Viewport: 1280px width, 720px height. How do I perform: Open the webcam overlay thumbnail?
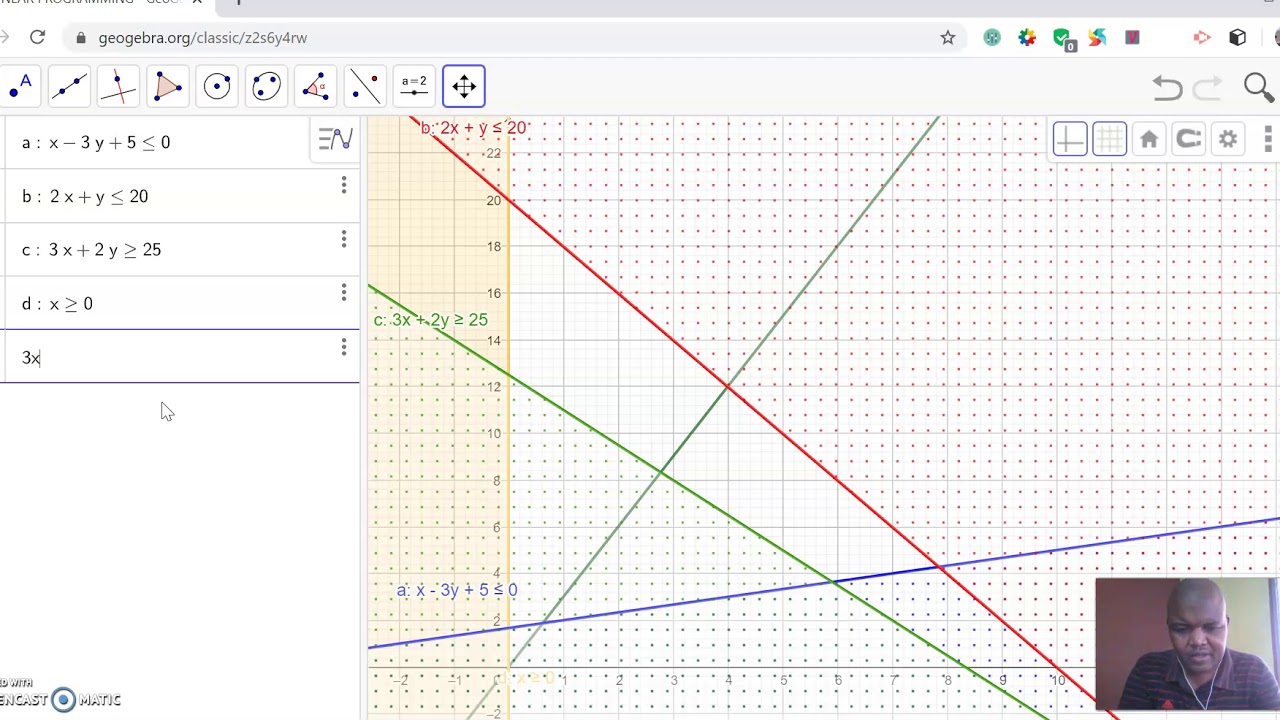click(x=1186, y=644)
